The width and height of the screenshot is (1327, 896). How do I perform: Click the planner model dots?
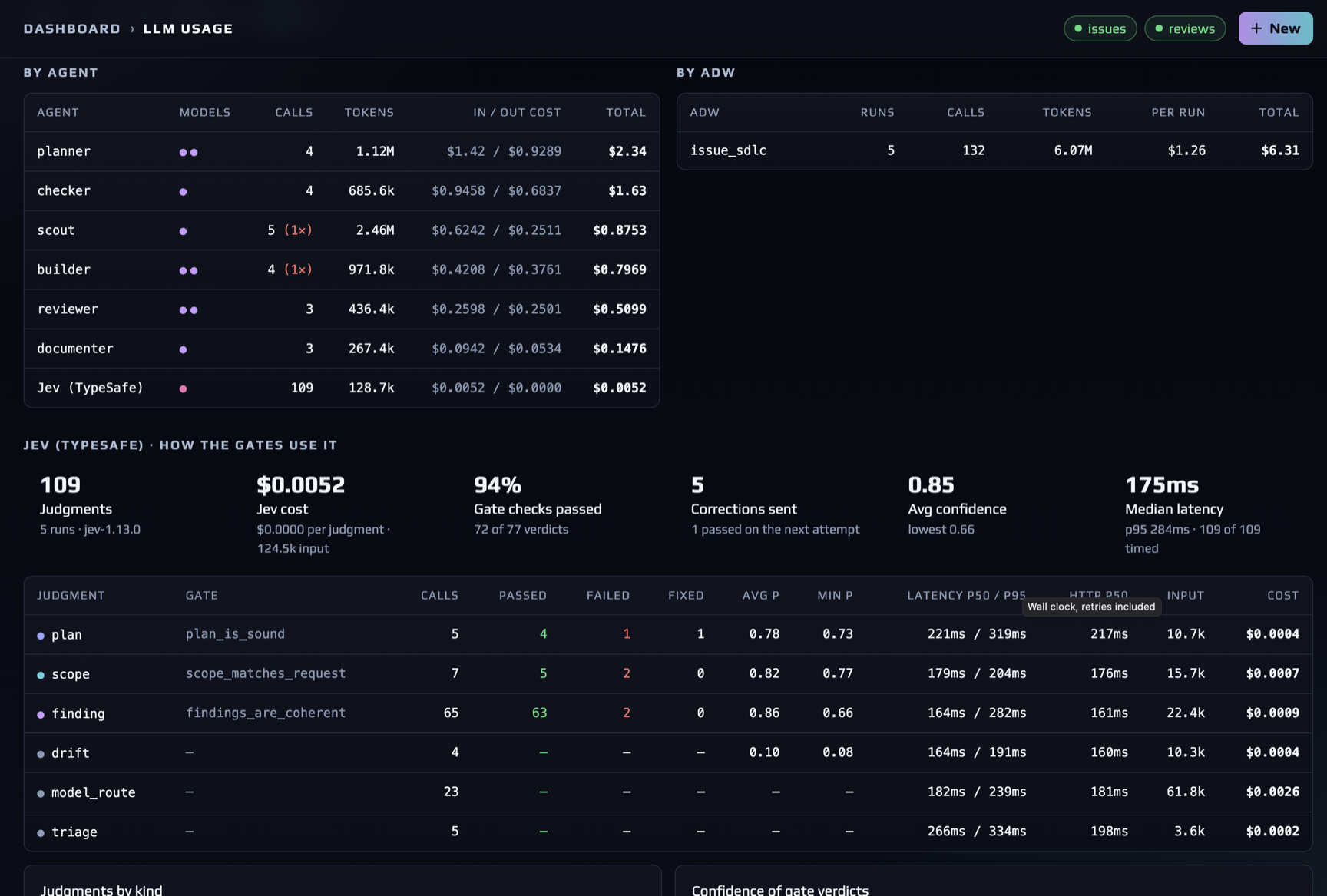(x=189, y=152)
